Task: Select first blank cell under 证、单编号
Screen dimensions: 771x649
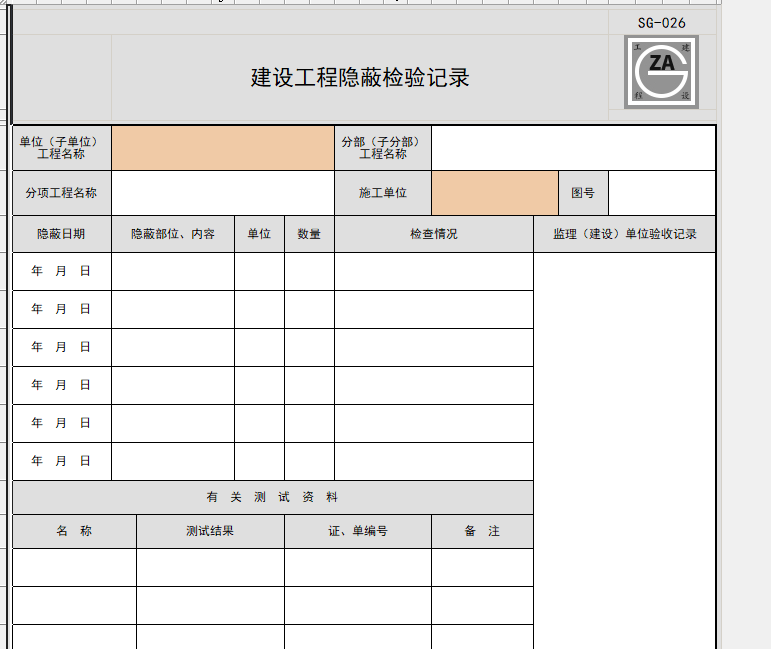Action: tap(358, 567)
